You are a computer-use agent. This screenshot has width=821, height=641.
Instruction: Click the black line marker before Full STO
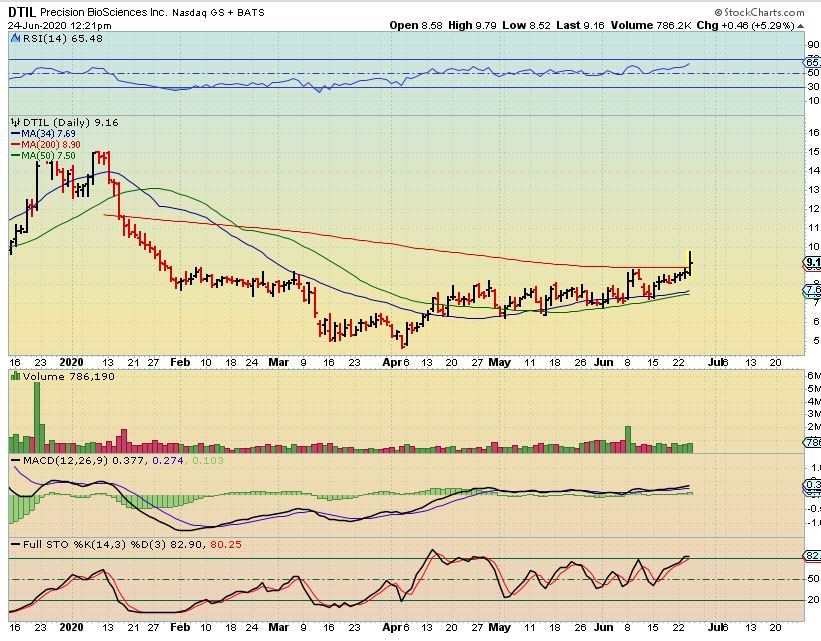[x=16, y=545]
